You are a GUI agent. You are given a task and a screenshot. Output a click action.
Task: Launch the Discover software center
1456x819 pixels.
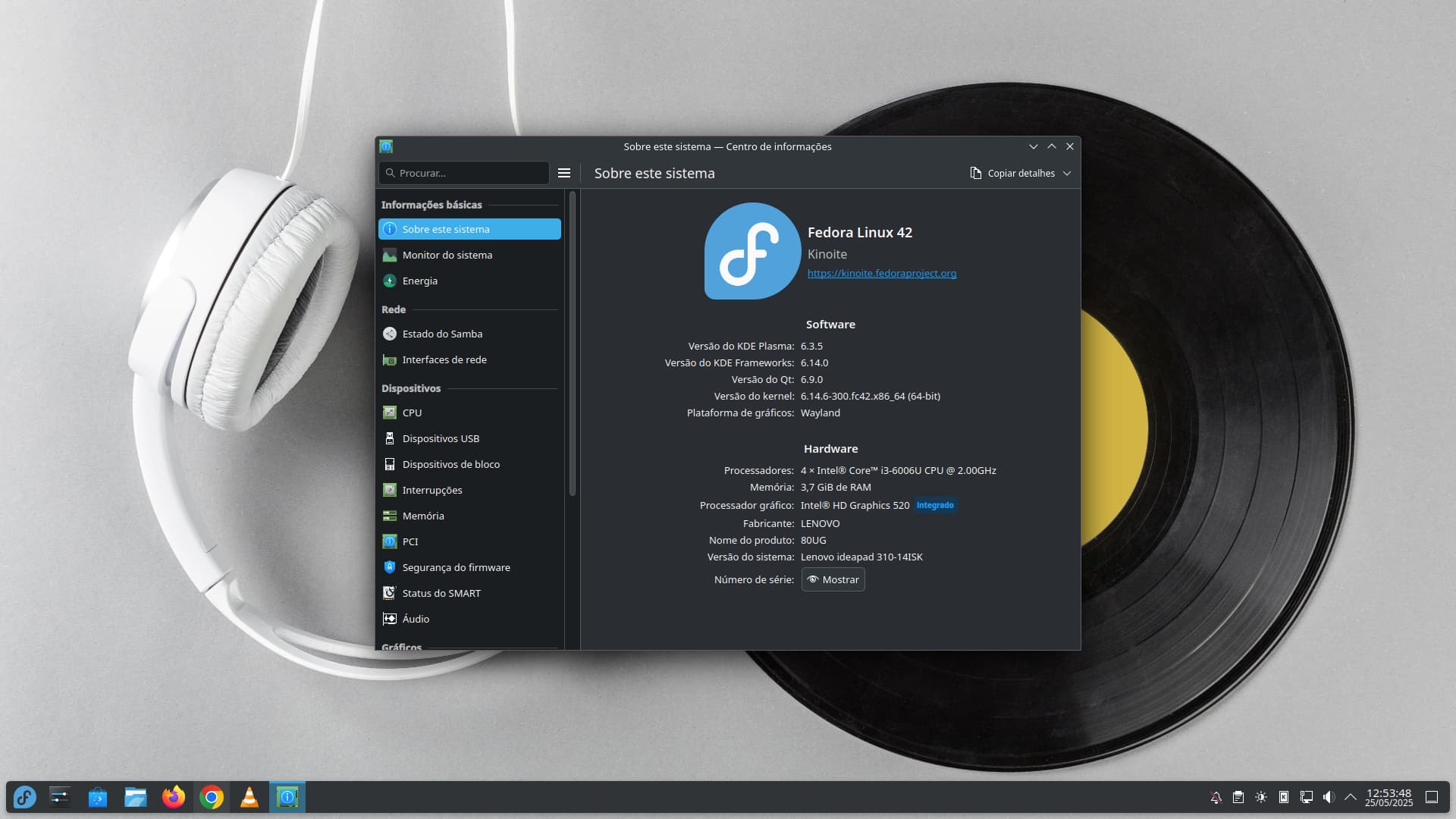tap(98, 797)
